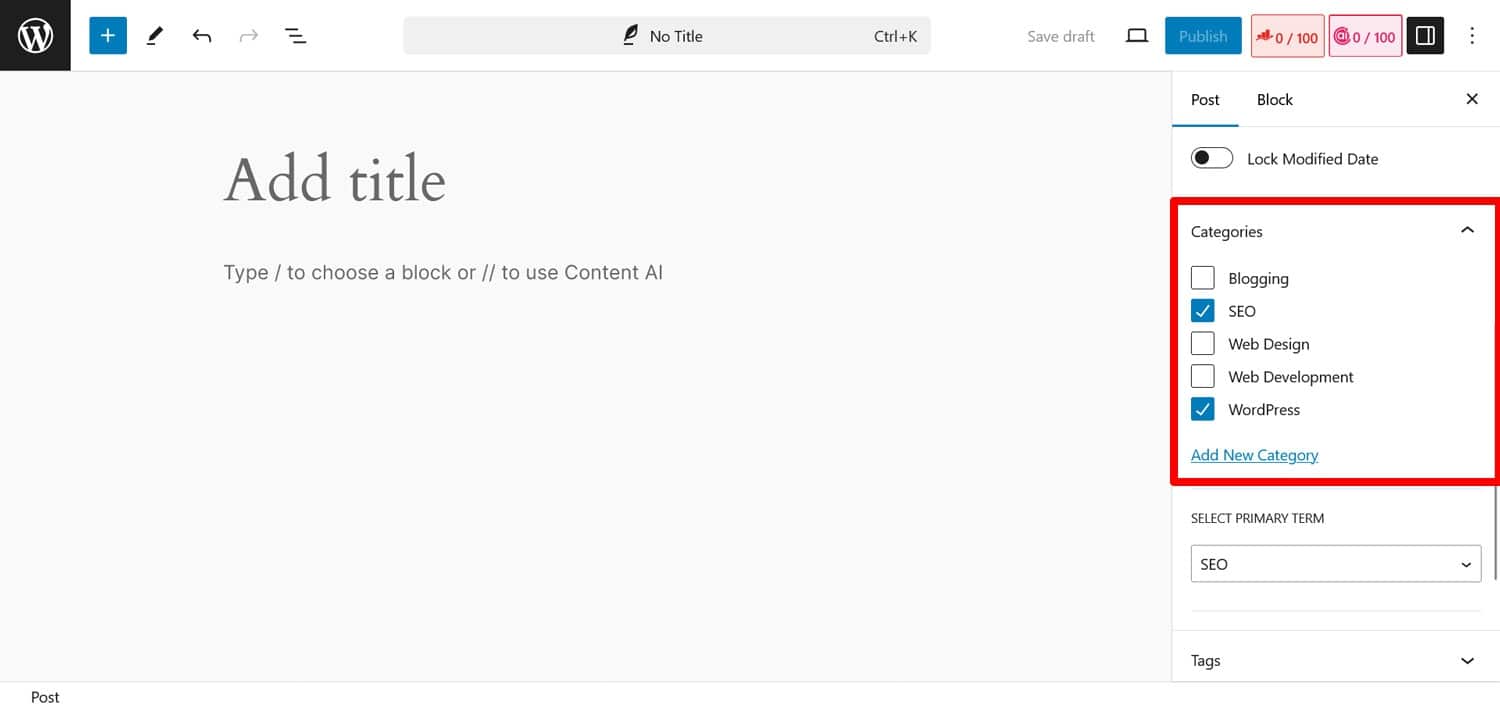Open the Content AI score badge
This screenshot has height=710, width=1500.
pos(1364,35)
